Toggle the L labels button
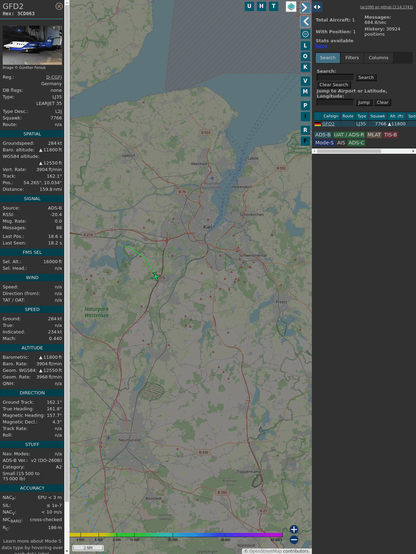416x554 pixels. [305, 46]
